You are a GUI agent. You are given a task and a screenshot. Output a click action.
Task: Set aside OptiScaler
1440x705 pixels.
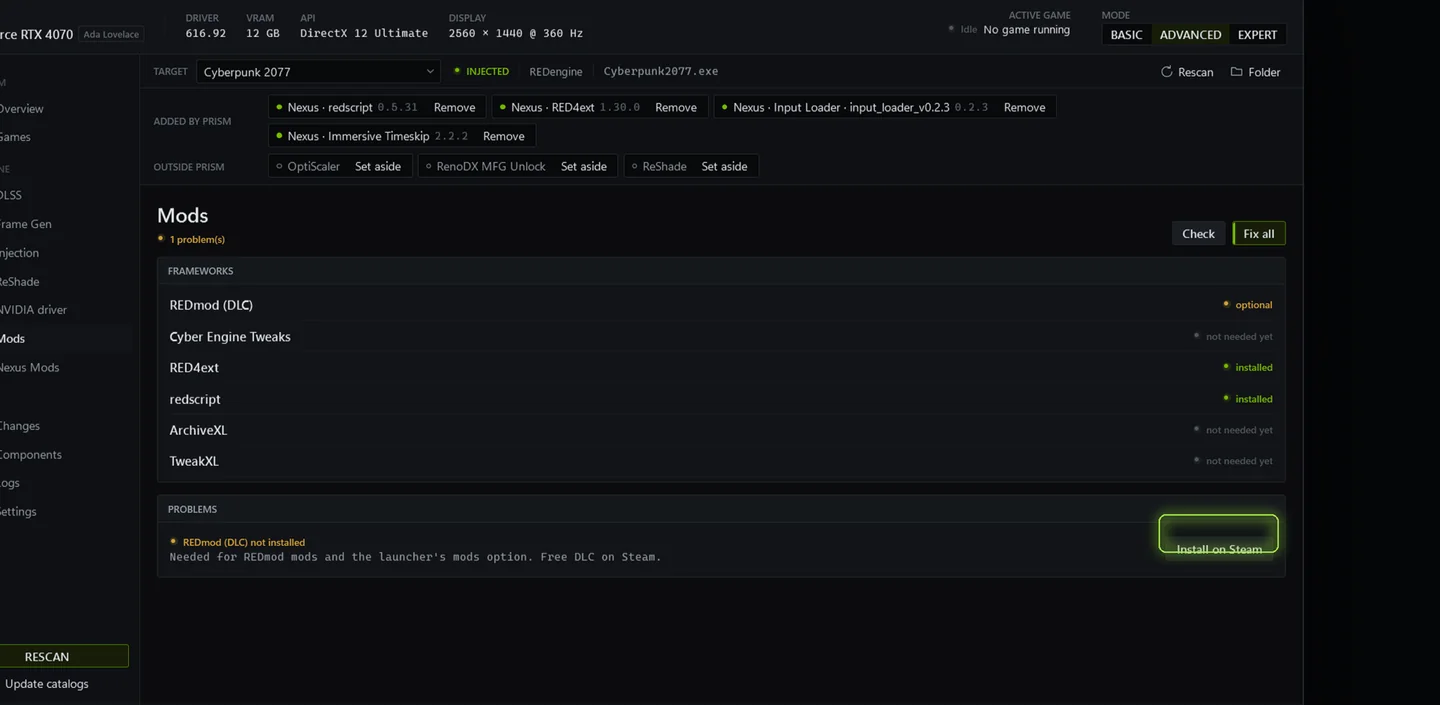(x=378, y=166)
